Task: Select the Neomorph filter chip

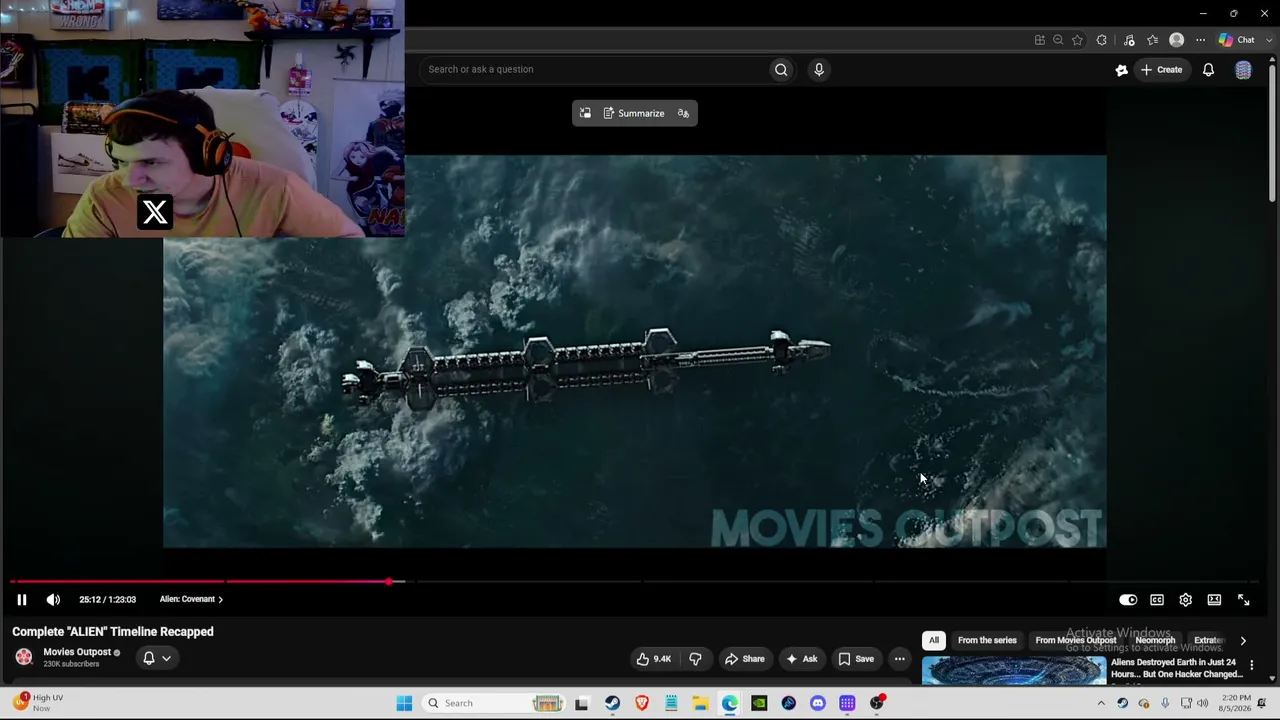Action: point(1155,640)
